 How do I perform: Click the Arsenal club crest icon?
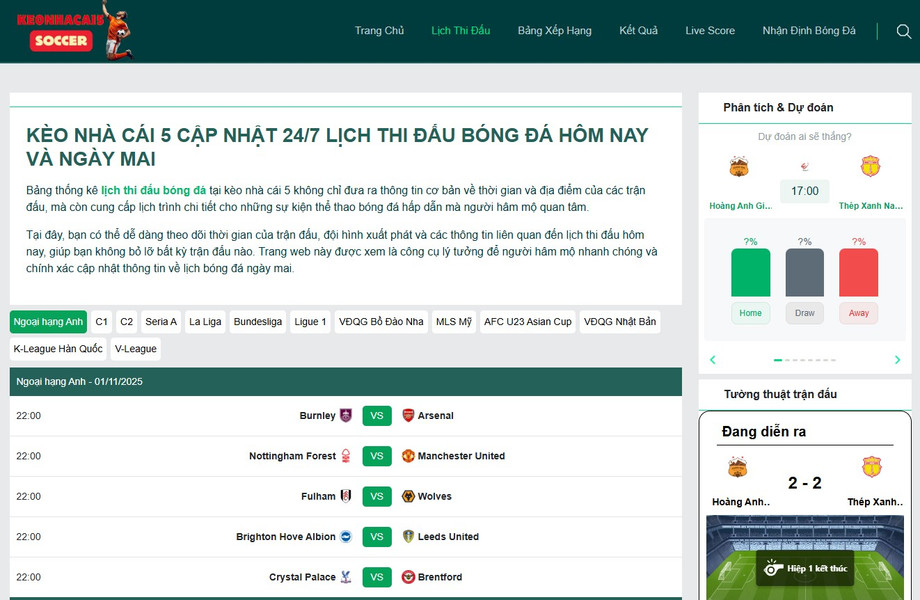point(408,415)
